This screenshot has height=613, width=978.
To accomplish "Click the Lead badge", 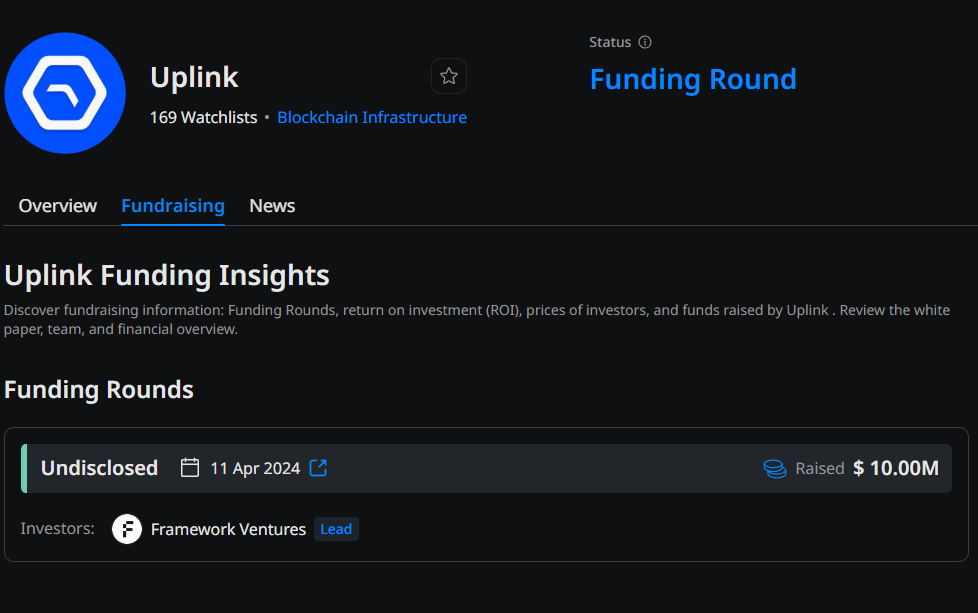I will (x=336, y=529).
